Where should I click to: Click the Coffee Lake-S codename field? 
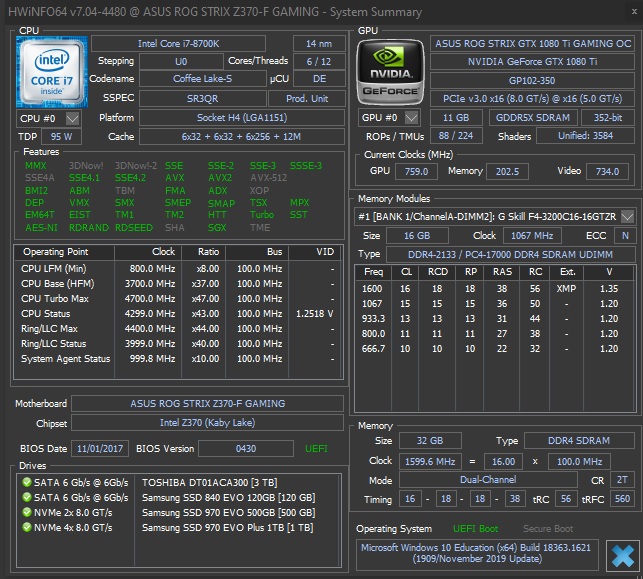[203, 79]
